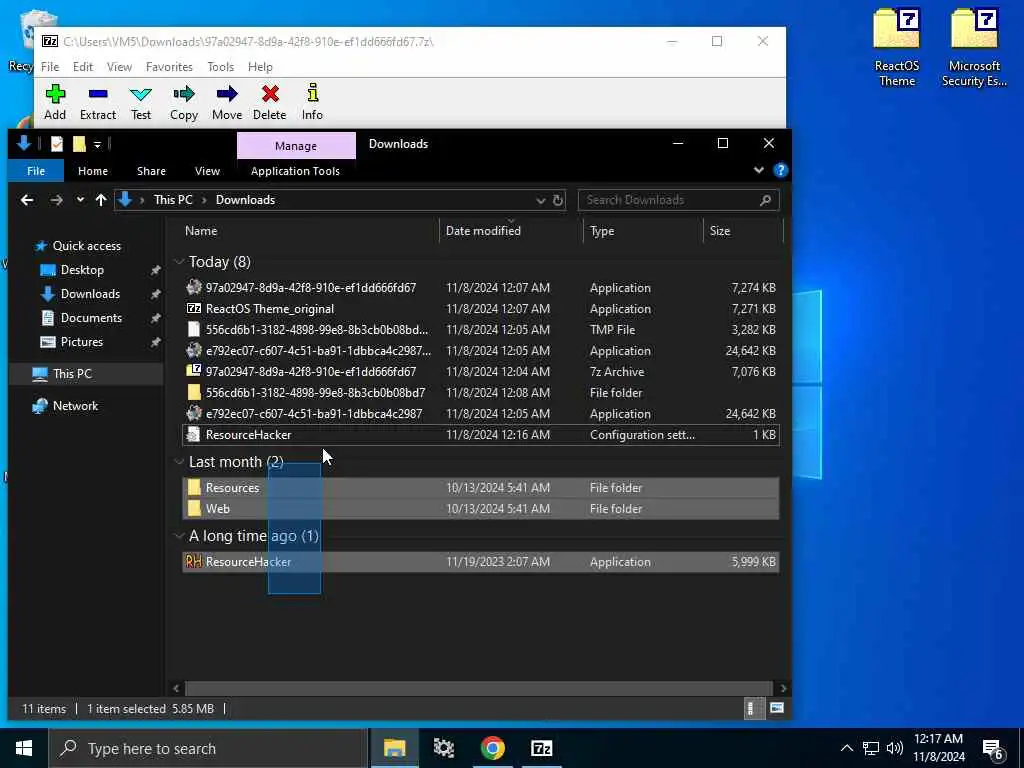Open the Help menu in 7-Zip
The height and width of the screenshot is (768, 1024).
click(x=260, y=67)
